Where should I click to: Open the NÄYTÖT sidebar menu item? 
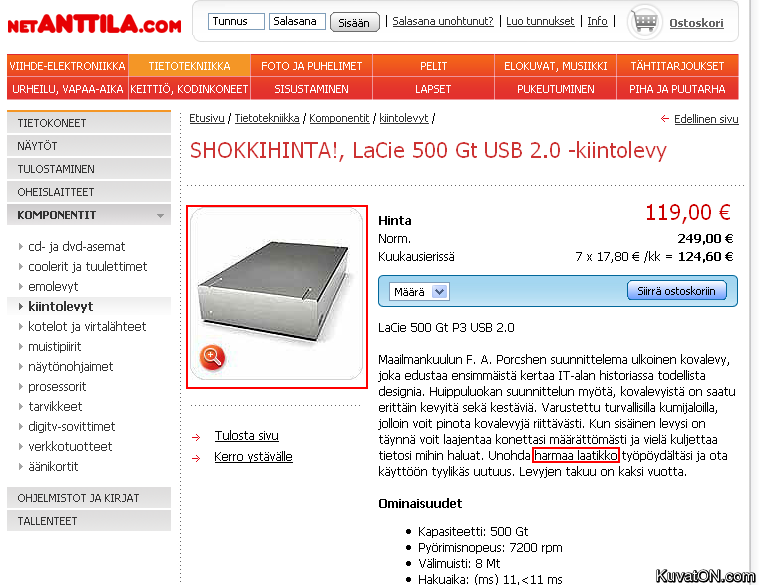click(x=89, y=146)
